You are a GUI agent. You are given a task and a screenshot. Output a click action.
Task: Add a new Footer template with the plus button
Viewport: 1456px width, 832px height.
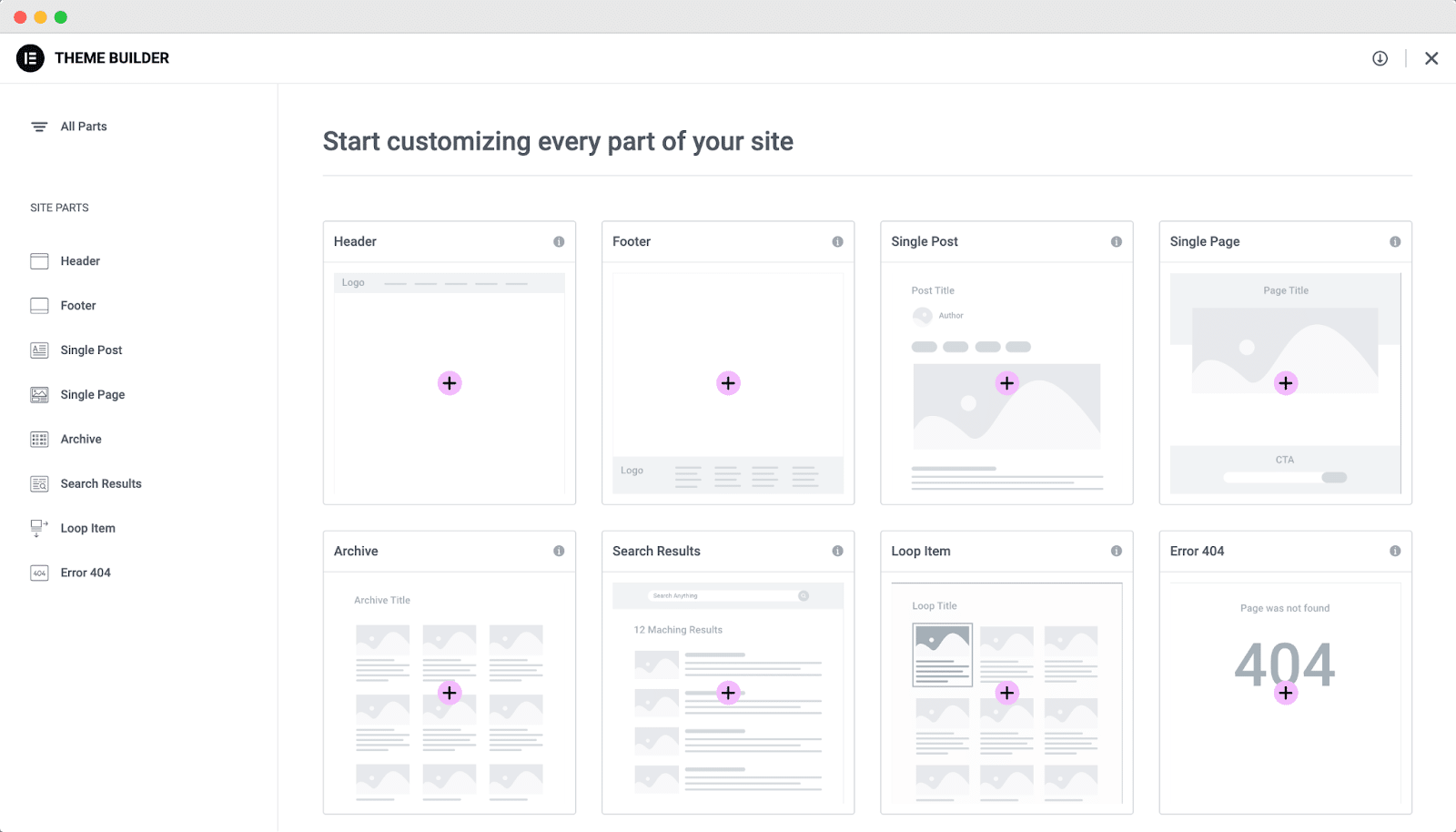728,382
